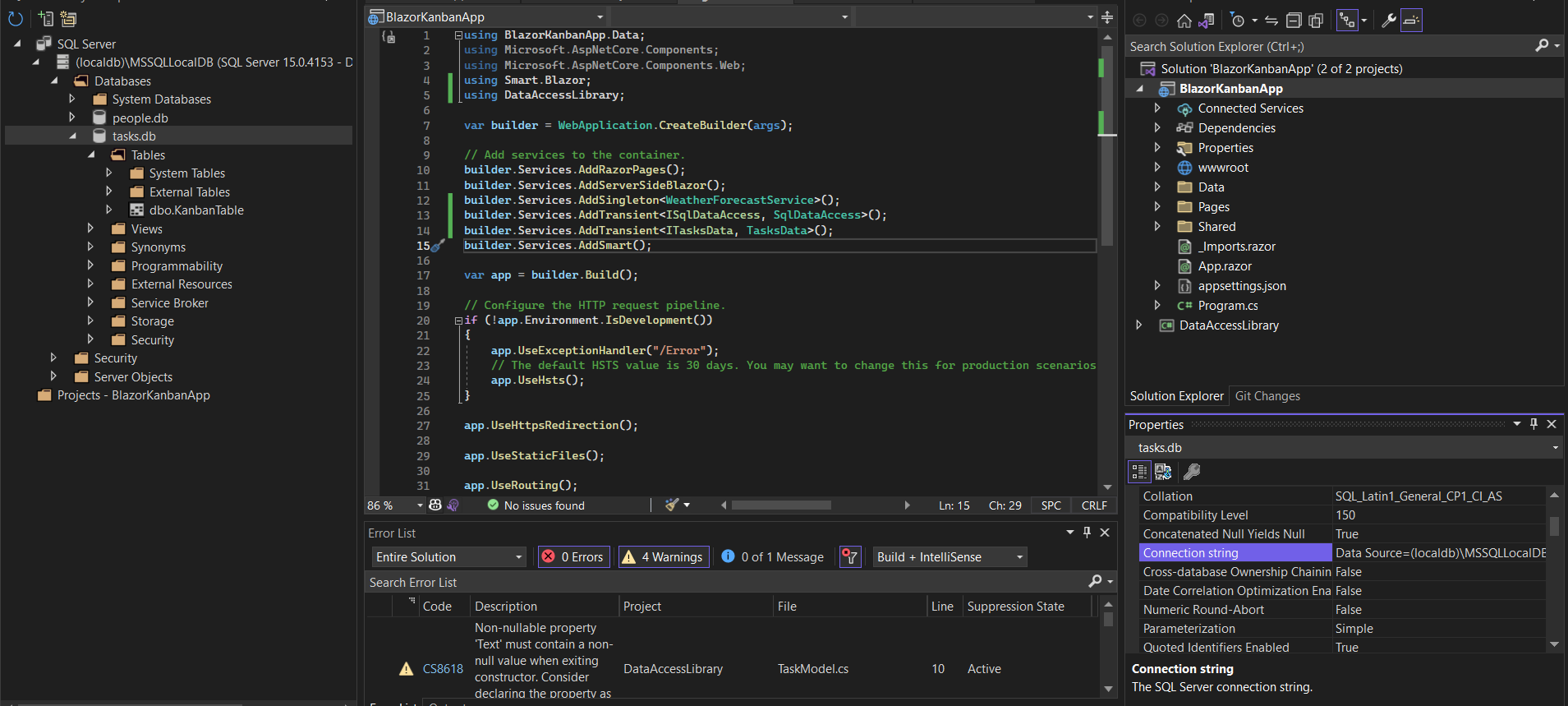
Task: Click the Group by new folder icon in SQL explorer
Action: [68, 18]
